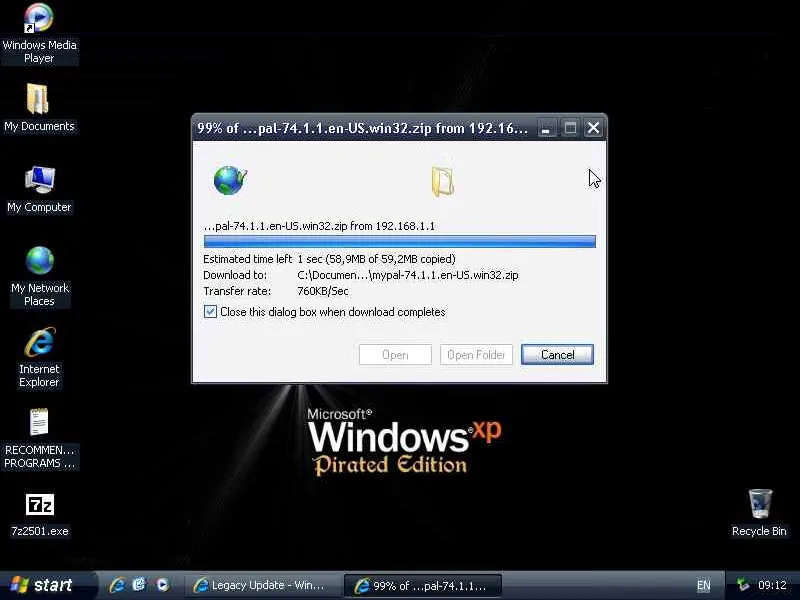This screenshot has width=800, height=600.
Task: Click the 'Transfer rate: 760KB/Sec' text
Action: (276, 291)
